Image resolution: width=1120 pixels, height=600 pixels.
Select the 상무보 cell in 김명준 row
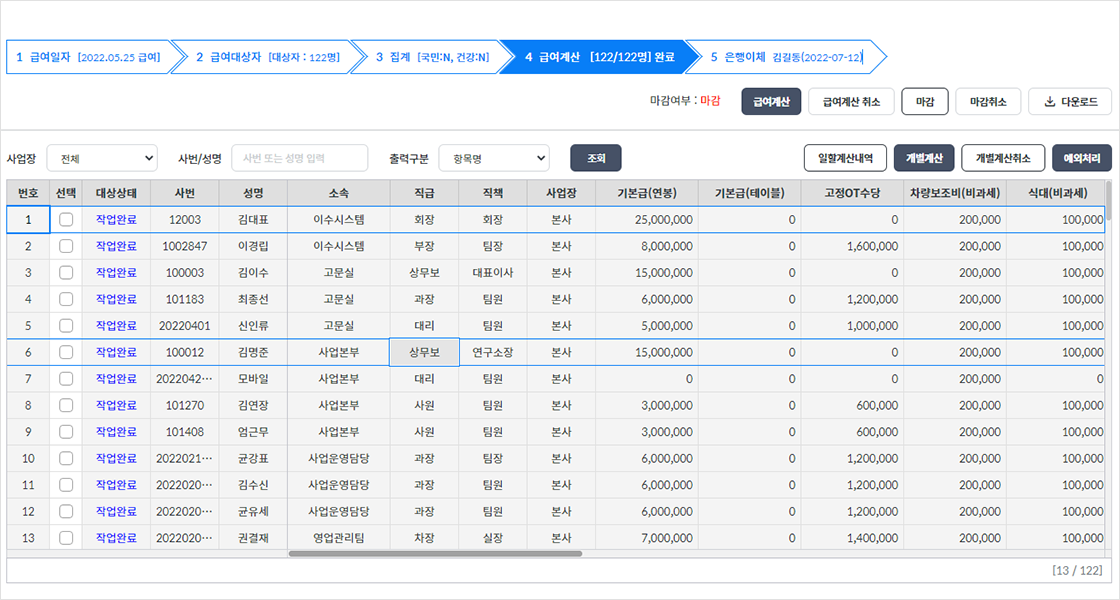(424, 352)
